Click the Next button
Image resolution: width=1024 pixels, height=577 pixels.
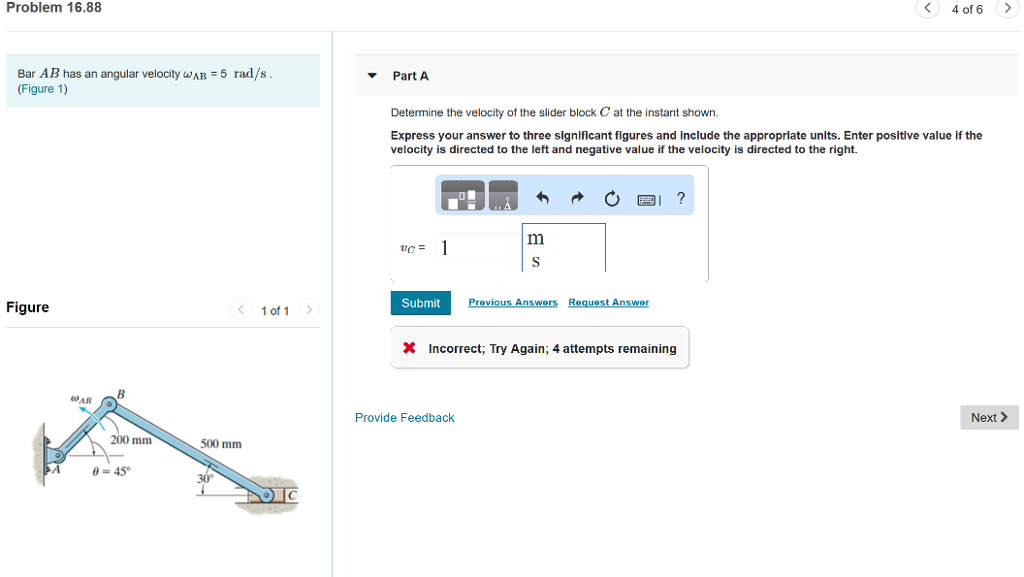(x=988, y=417)
